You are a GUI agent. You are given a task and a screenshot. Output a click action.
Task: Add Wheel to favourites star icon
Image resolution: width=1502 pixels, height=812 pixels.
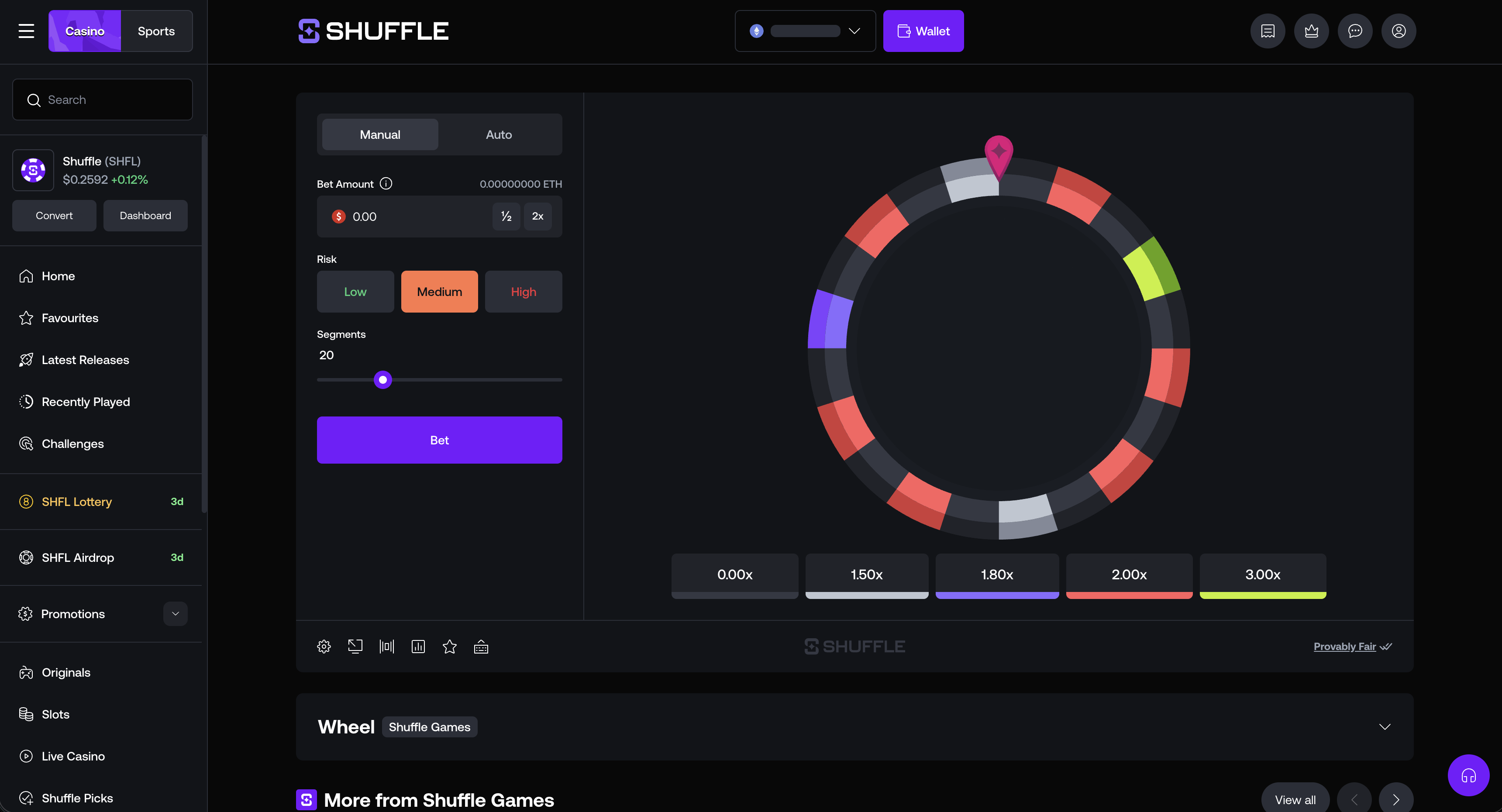pos(450,647)
